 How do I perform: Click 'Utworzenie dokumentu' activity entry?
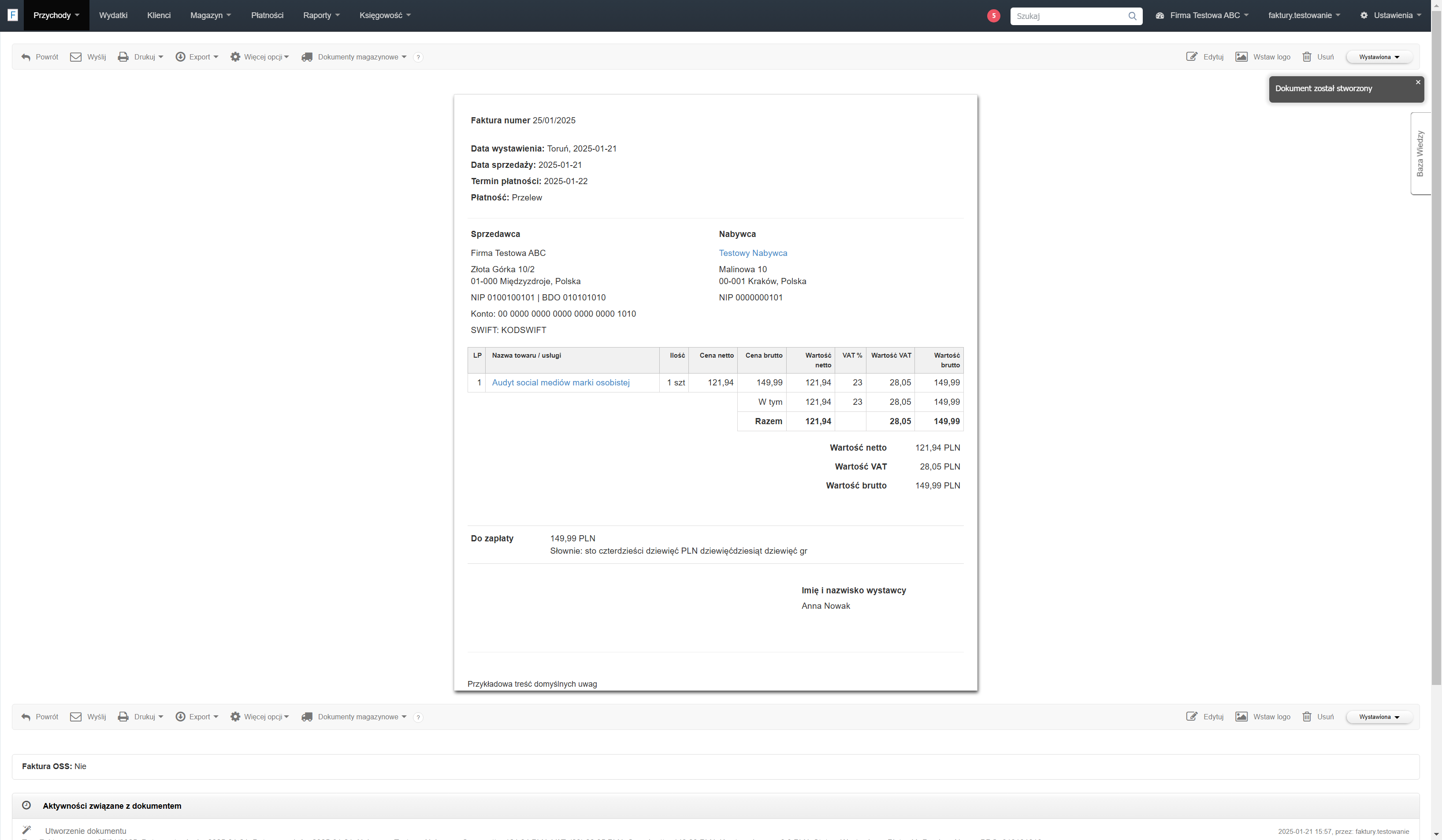(x=85, y=832)
